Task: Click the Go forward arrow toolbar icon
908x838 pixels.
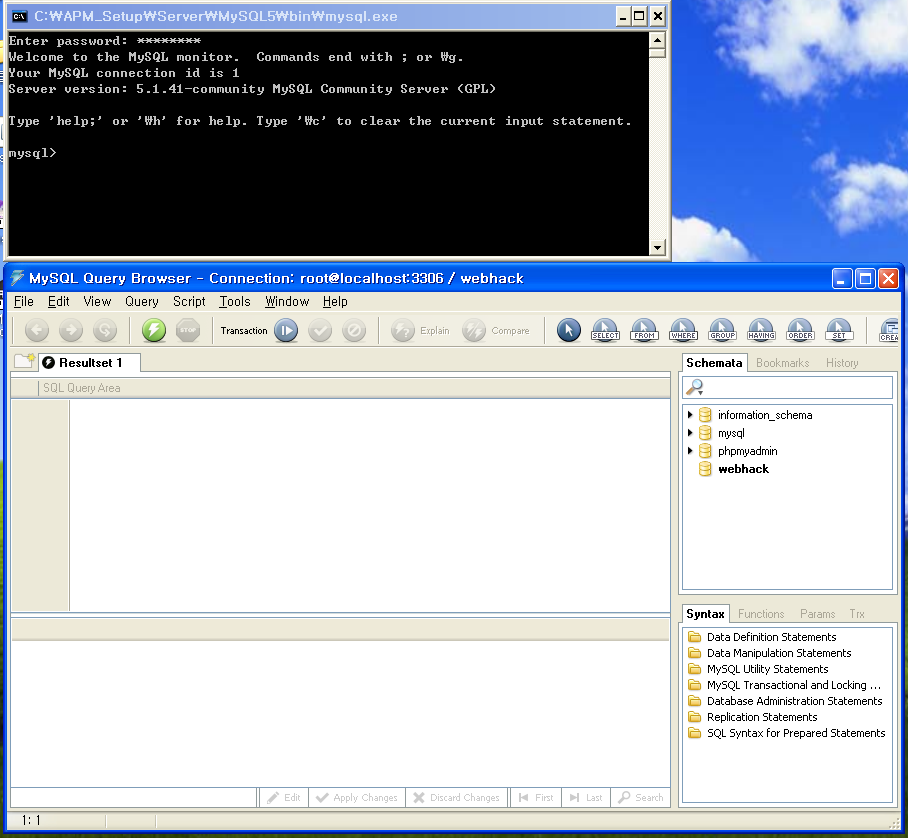Action: [x=71, y=330]
